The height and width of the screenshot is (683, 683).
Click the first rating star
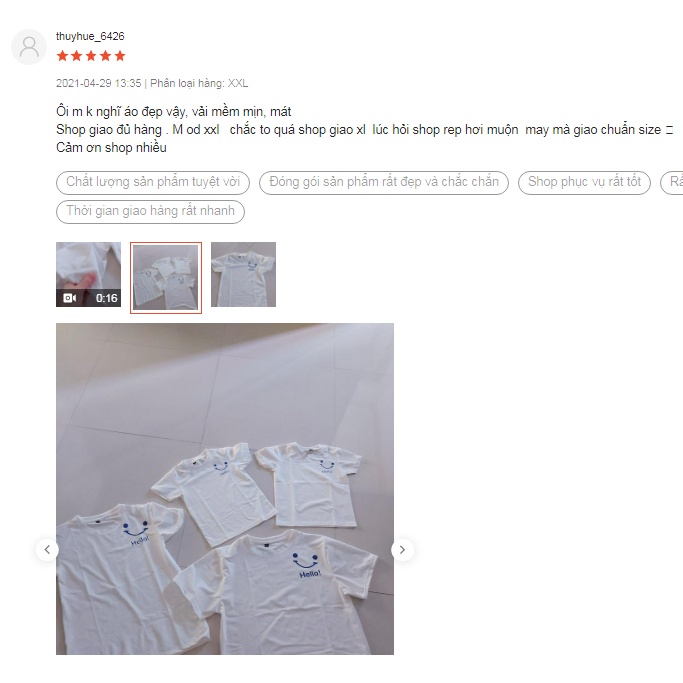pos(62,56)
